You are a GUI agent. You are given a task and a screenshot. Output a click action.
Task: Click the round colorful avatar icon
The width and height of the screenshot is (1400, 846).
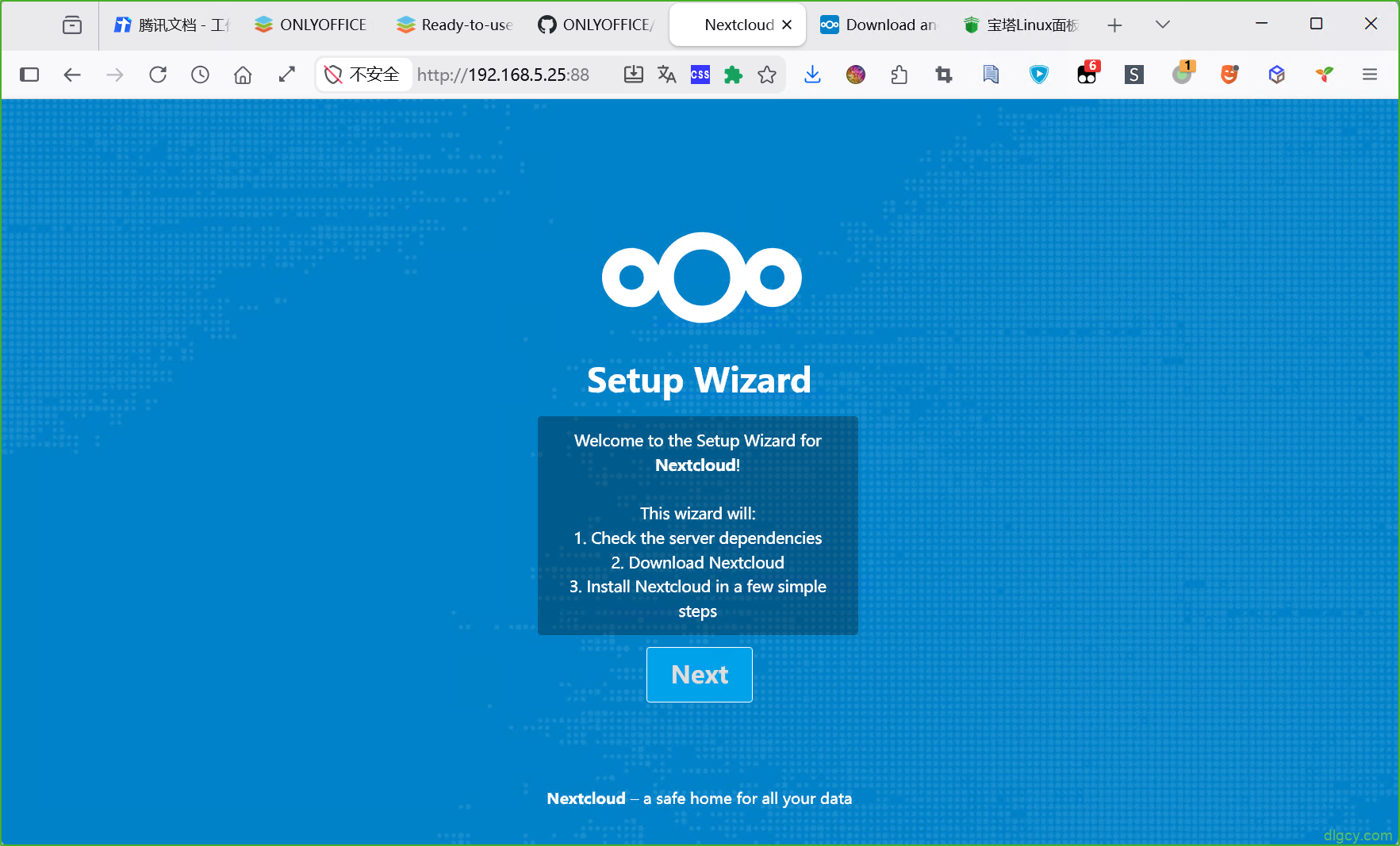tap(856, 75)
